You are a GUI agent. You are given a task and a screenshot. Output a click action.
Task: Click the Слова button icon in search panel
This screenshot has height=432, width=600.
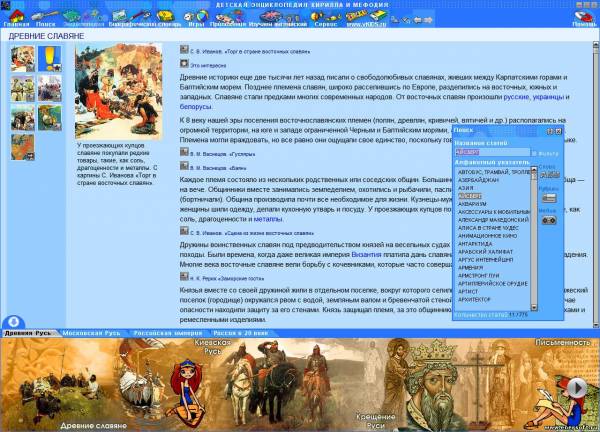tap(549, 175)
